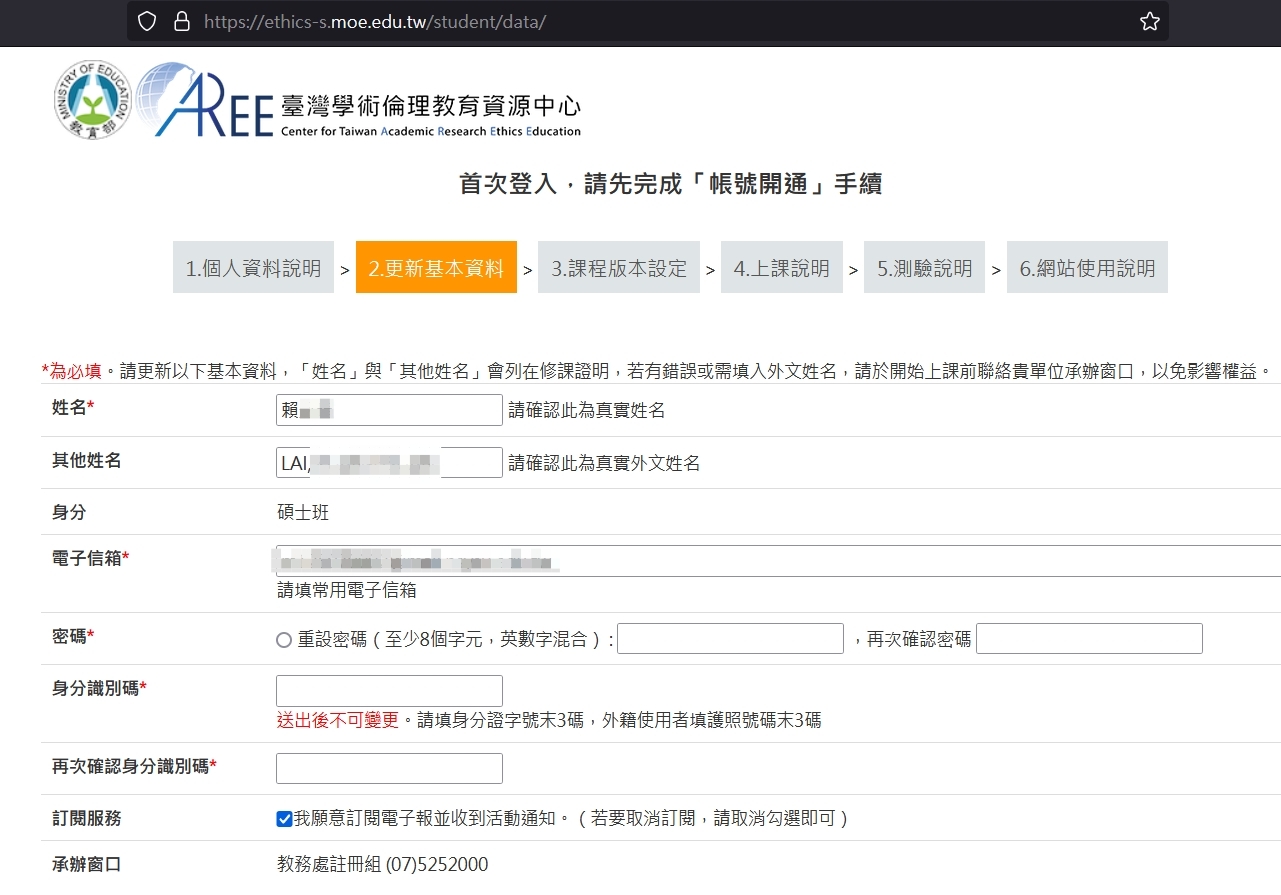Image resolution: width=1281 pixels, height=895 pixels.
Task: Click the new password input field
Action: (x=730, y=639)
